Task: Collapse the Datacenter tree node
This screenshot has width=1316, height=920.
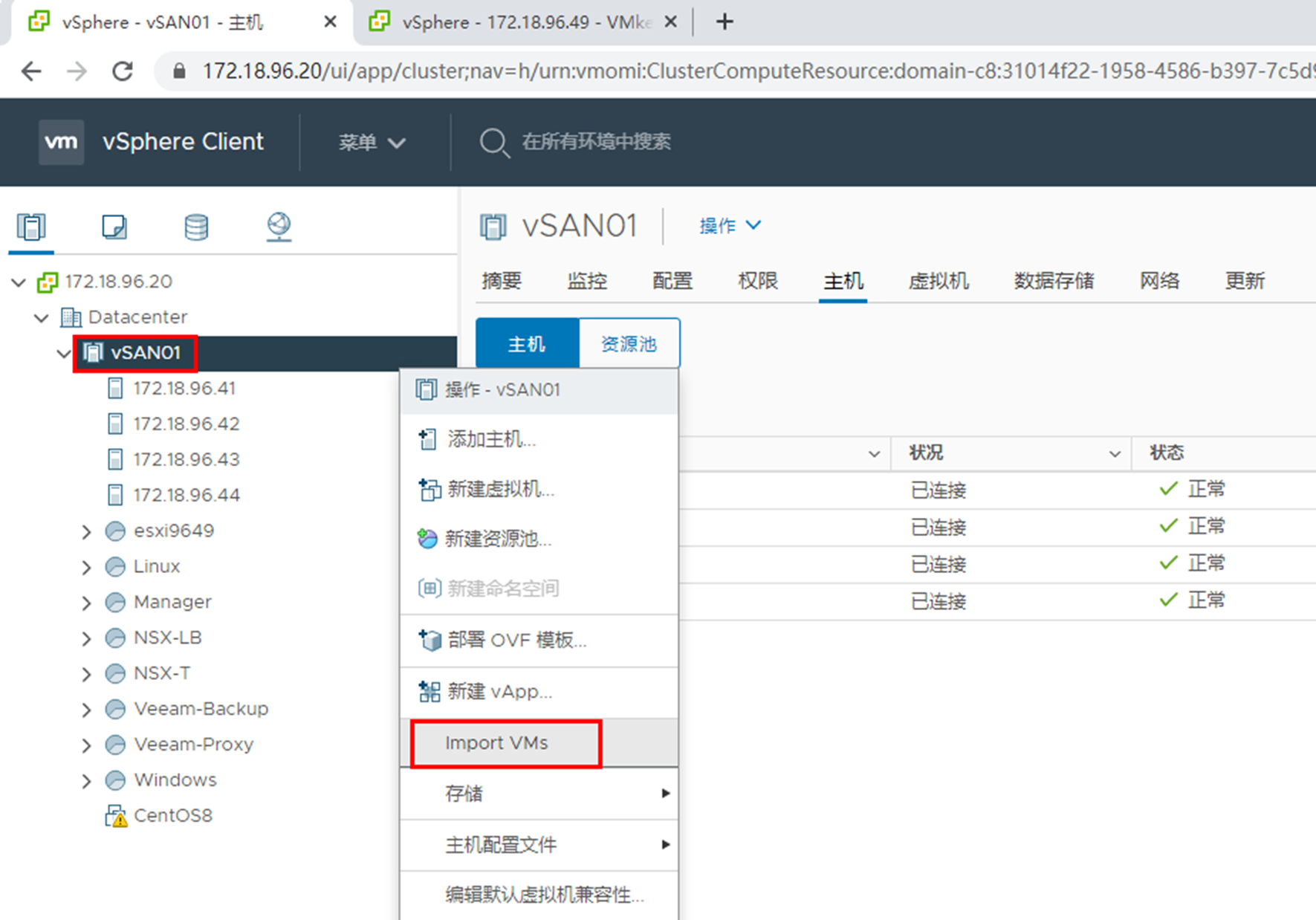Action: coord(42,318)
